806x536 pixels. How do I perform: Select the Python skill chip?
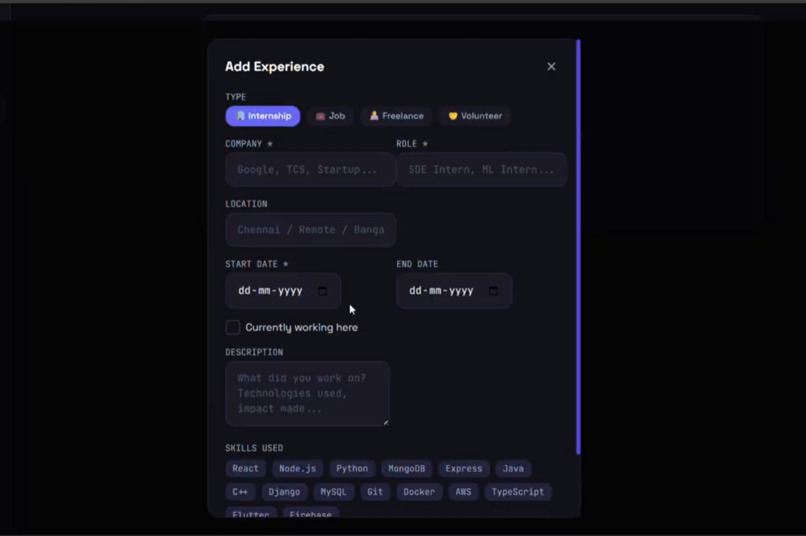[x=352, y=469]
